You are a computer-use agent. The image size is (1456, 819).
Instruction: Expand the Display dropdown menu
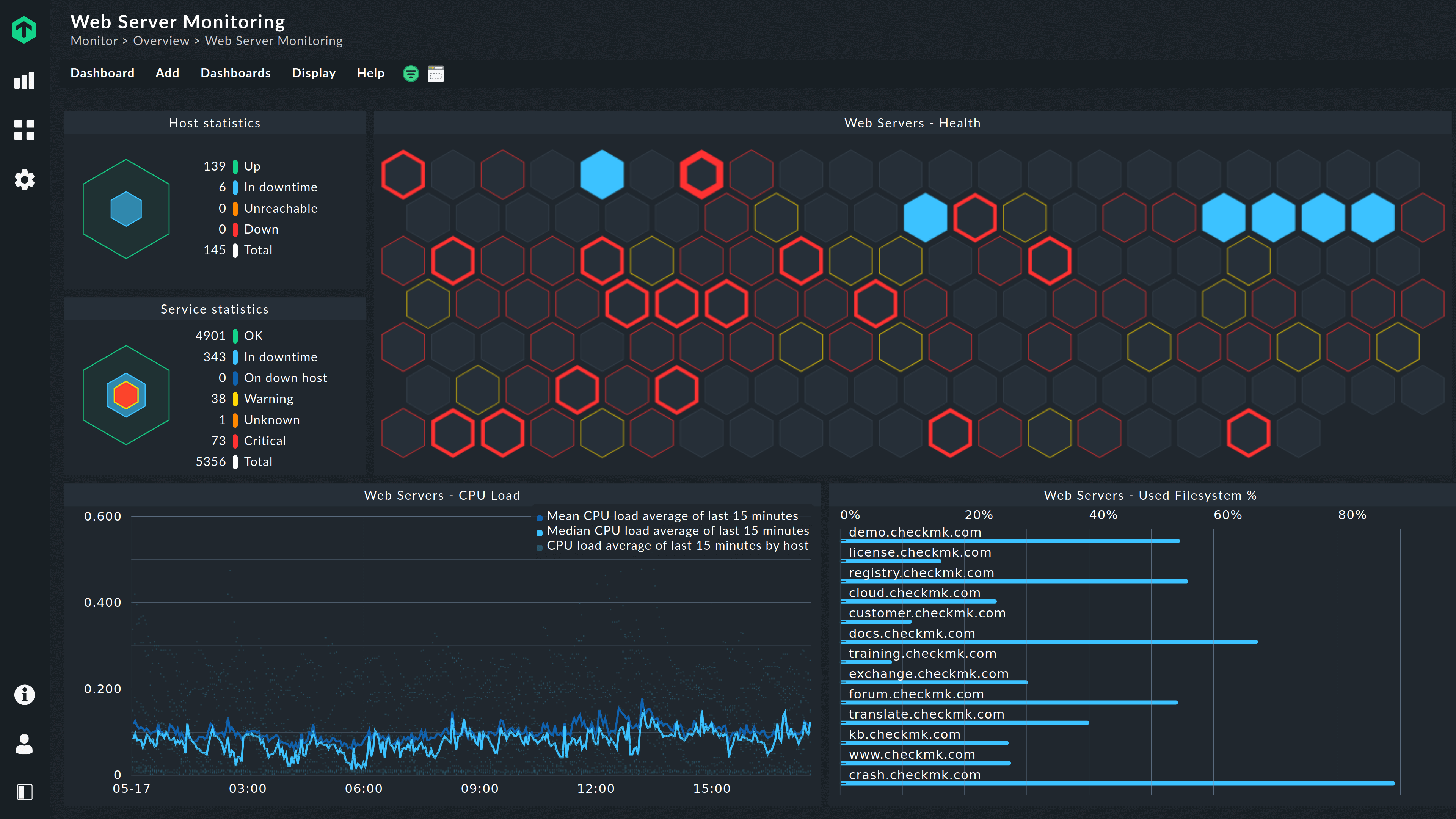coord(314,73)
